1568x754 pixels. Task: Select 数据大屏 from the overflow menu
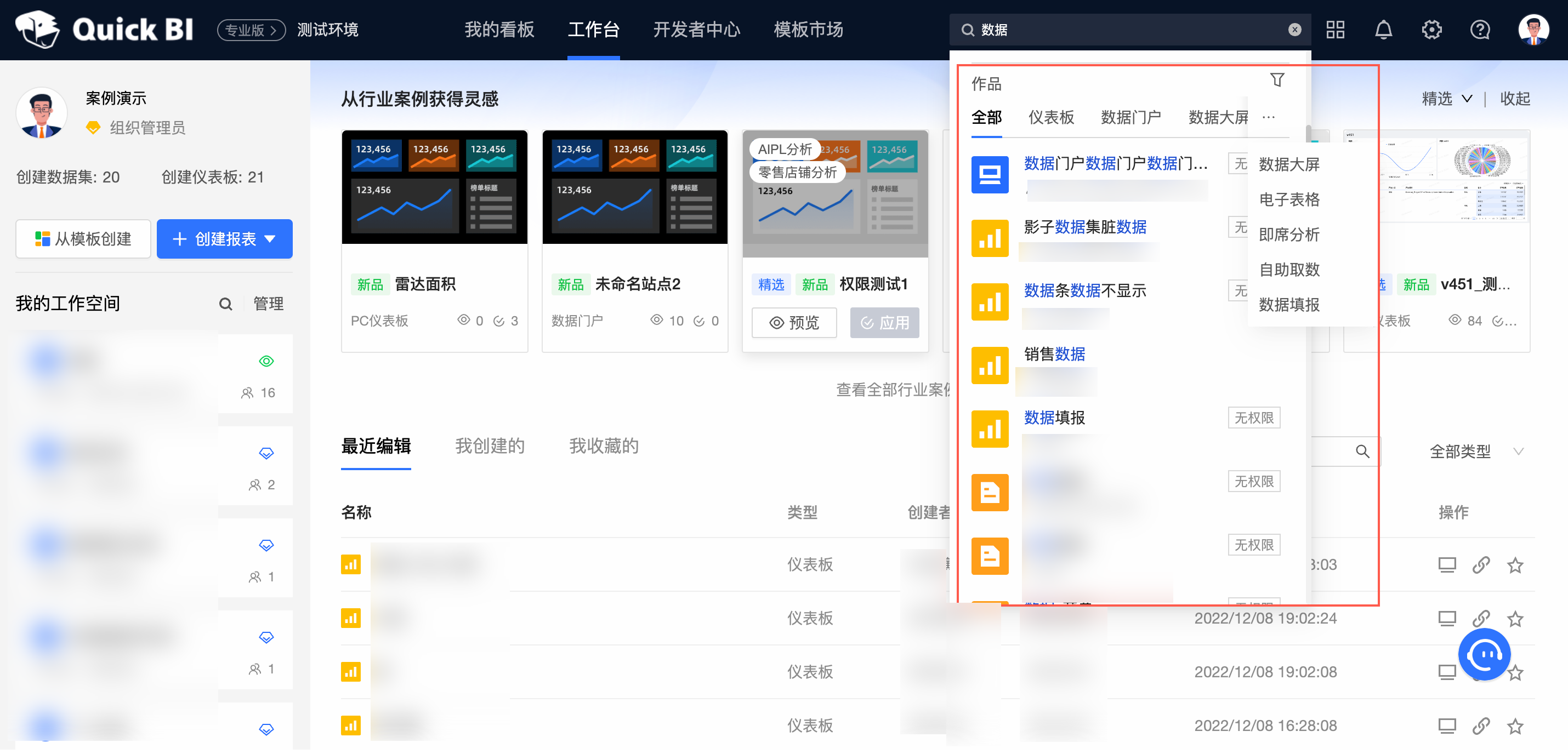coord(1288,164)
